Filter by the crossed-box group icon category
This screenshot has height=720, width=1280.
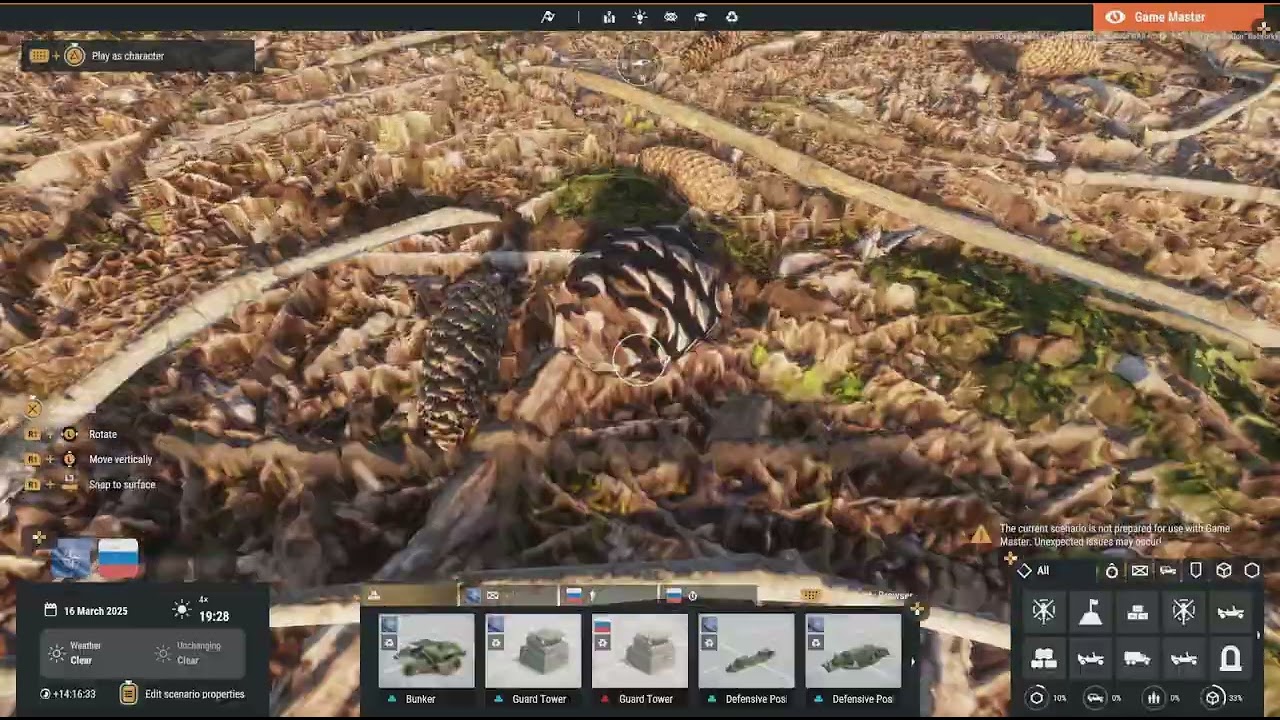[x=1140, y=571]
